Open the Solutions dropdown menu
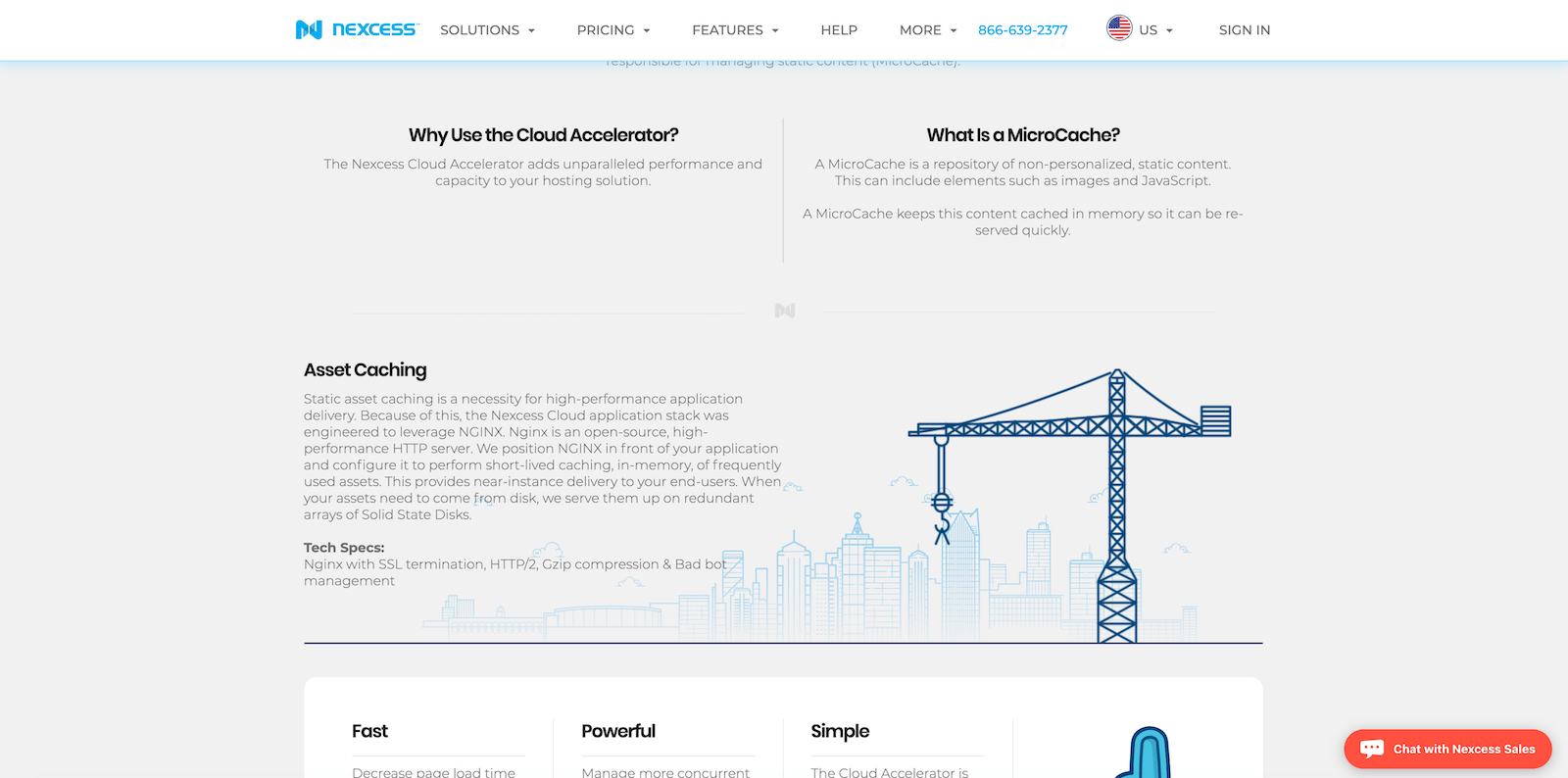This screenshot has height=778, width=1568. [487, 30]
